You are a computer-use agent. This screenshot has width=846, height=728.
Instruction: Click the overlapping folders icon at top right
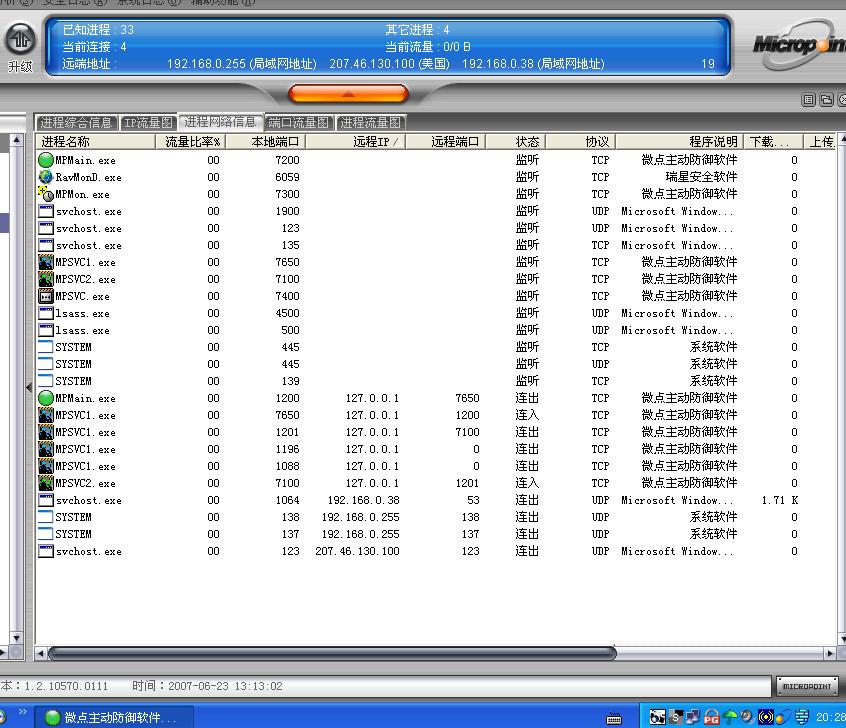tap(826, 100)
